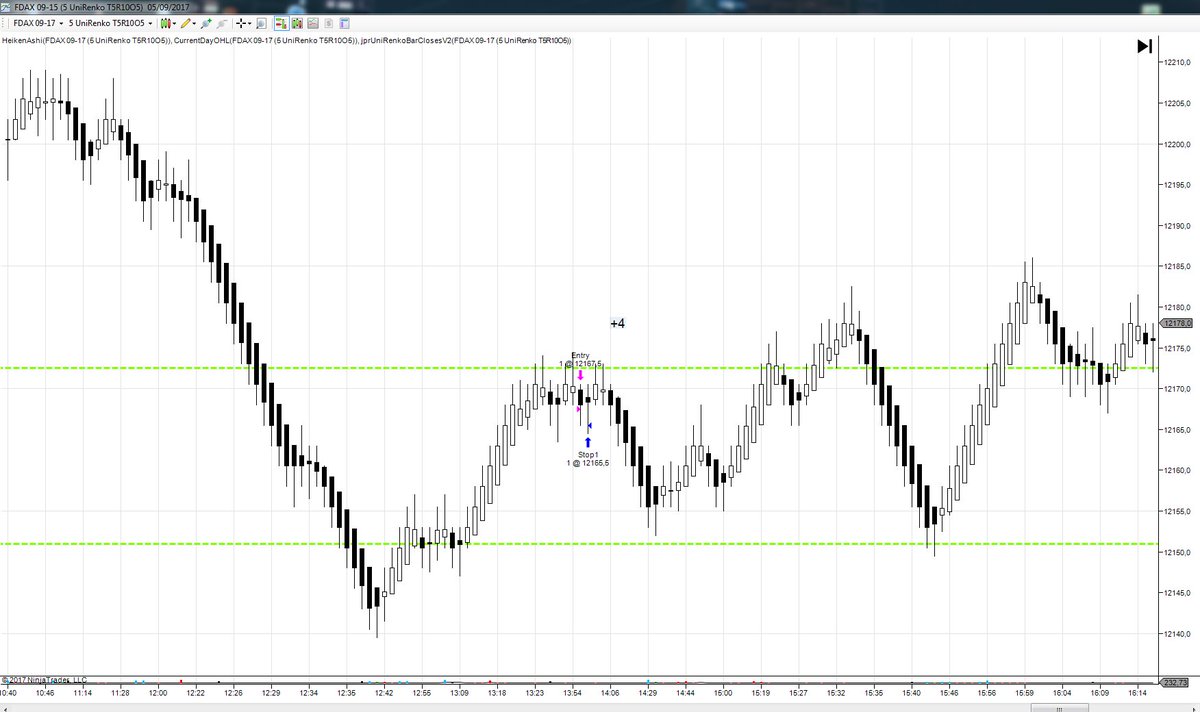Open the FDAX 09-17 instrument dropdown
Viewport: 1200px width, 712px height.
(x=38, y=23)
